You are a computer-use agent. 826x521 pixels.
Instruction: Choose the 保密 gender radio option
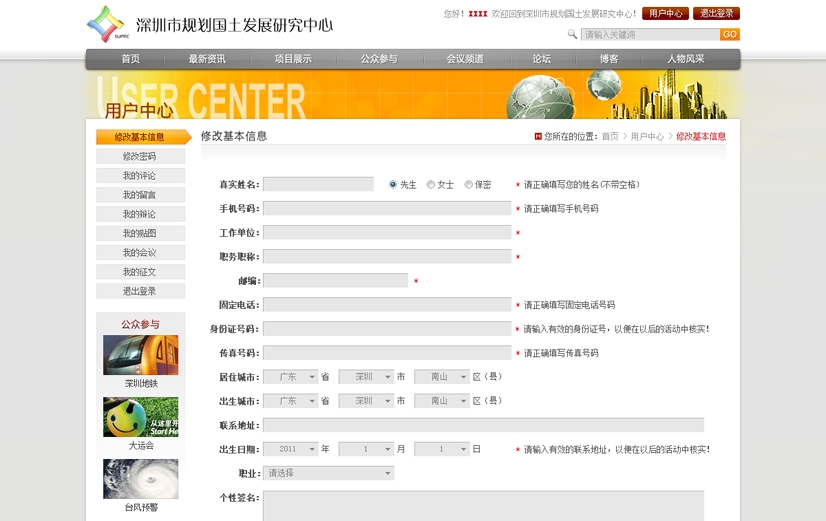coord(469,185)
